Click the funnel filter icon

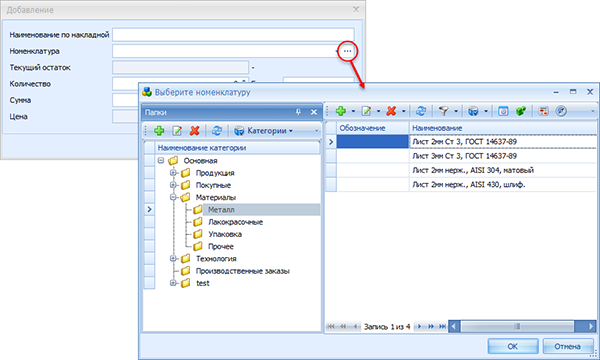pyautogui.click(x=443, y=111)
